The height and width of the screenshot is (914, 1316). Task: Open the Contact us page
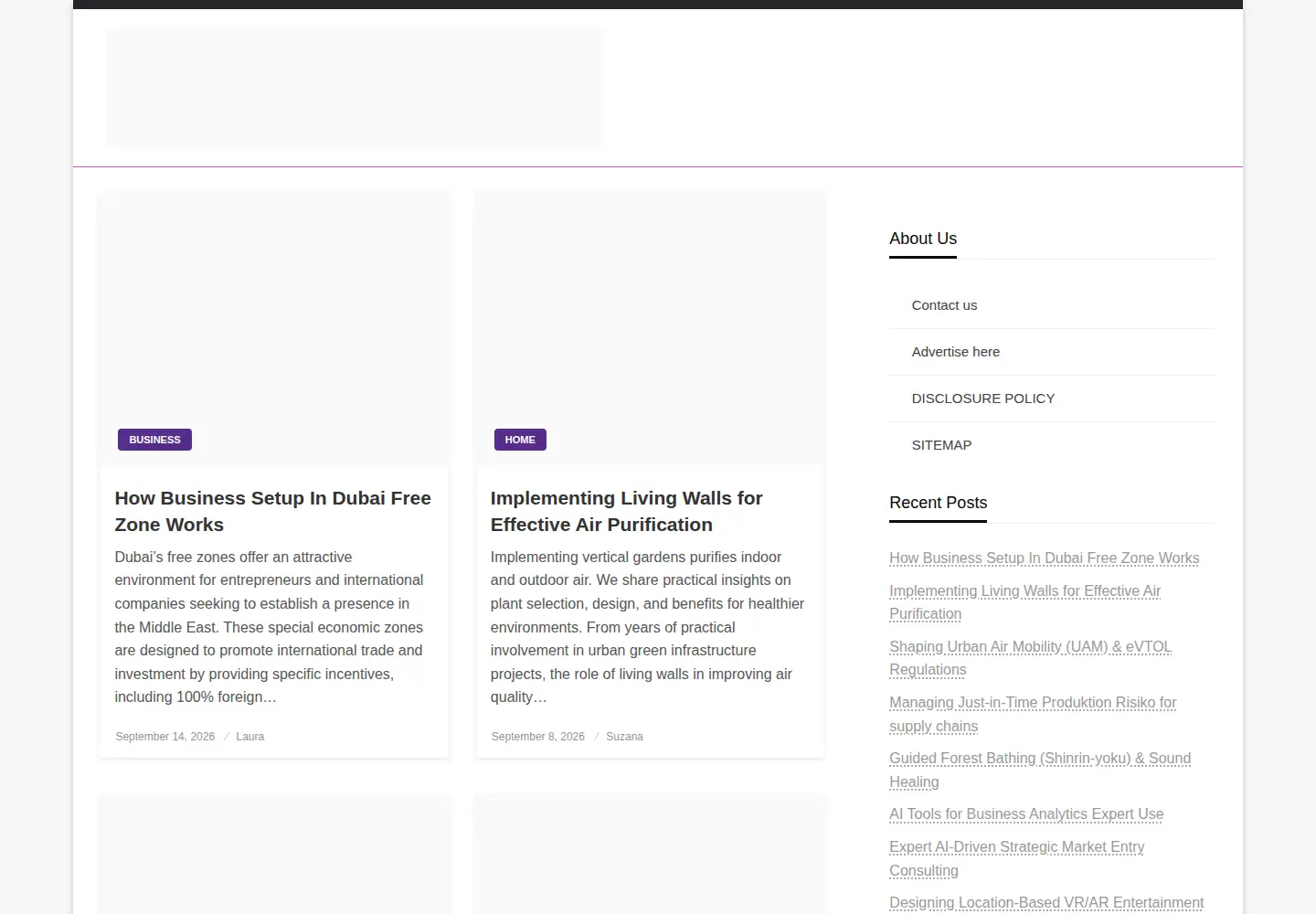coord(944,305)
